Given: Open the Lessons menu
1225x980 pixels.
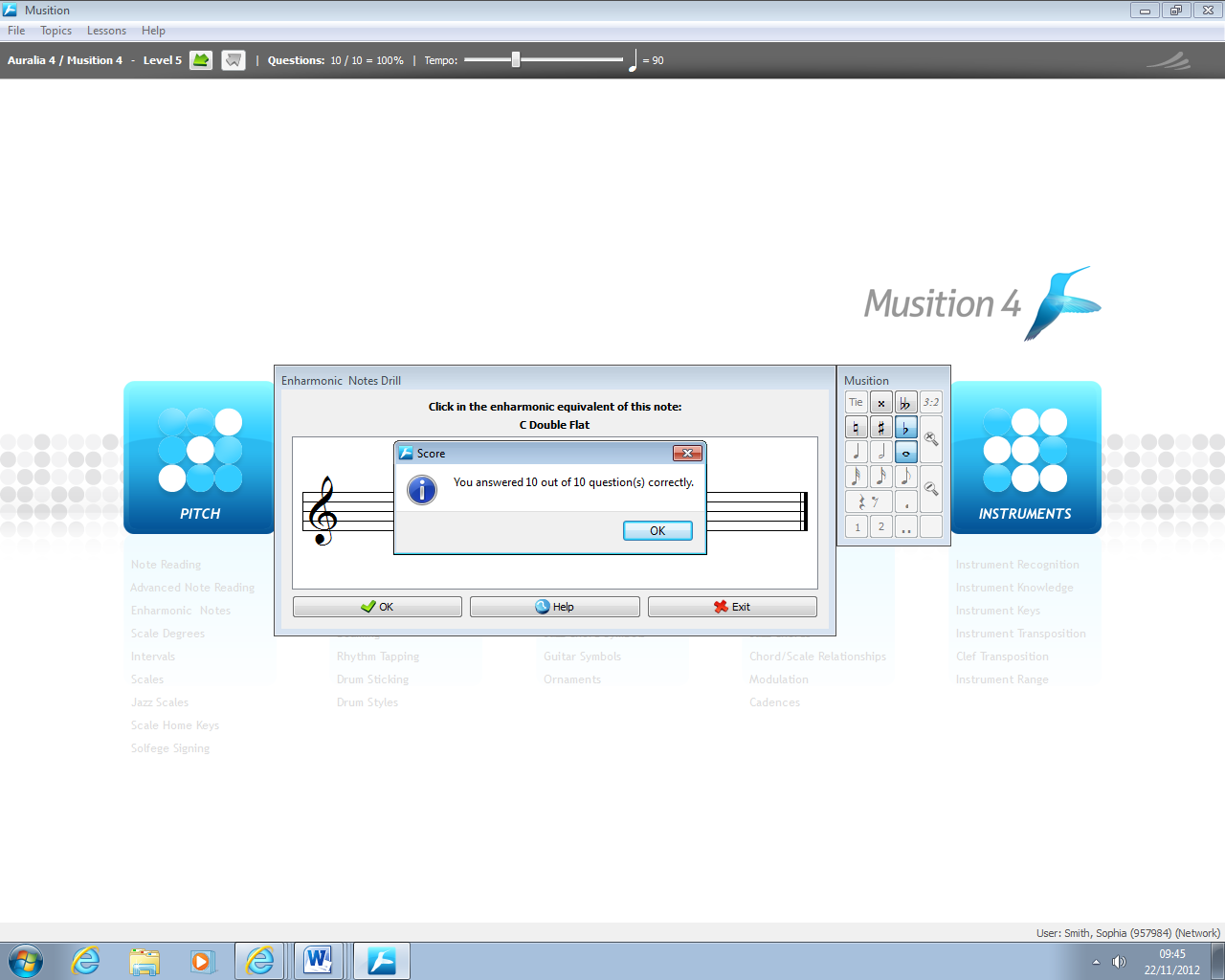Looking at the screenshot, I should (x=106, y=31).
